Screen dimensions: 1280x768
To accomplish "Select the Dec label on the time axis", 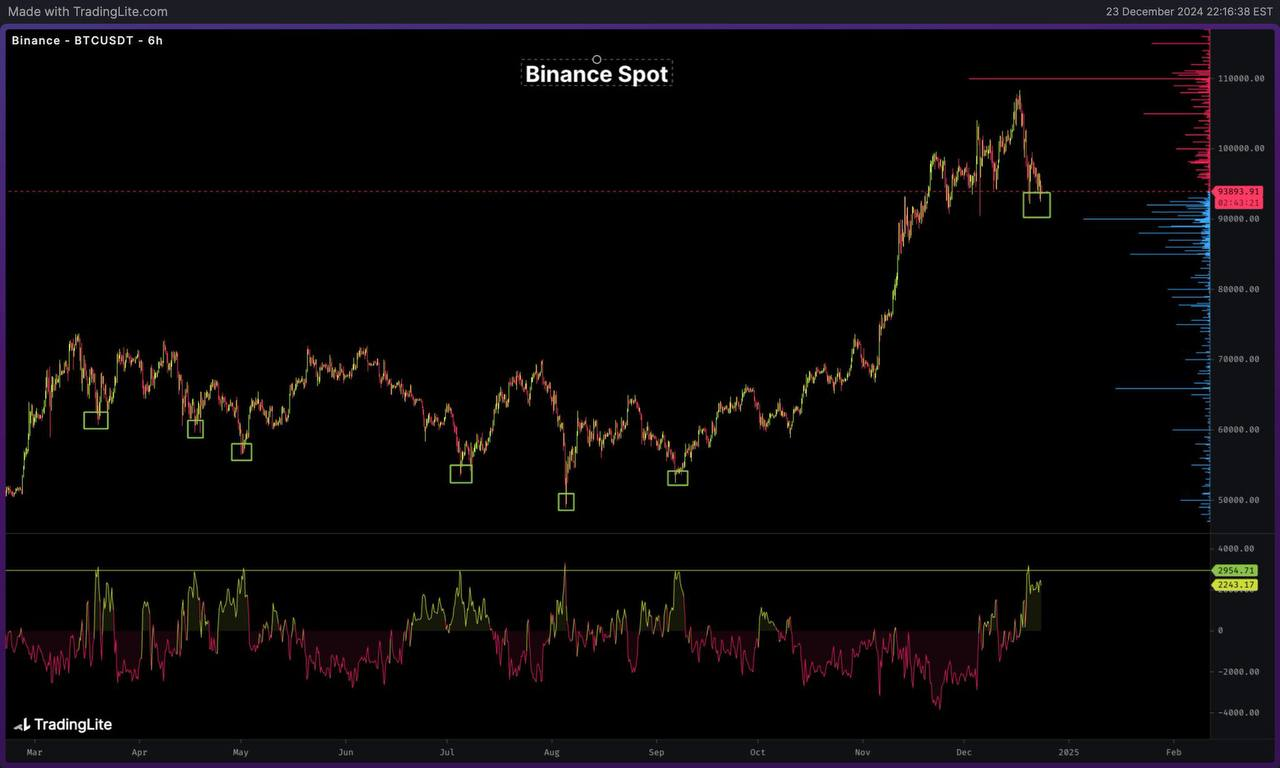I will (x=963, y=752).
